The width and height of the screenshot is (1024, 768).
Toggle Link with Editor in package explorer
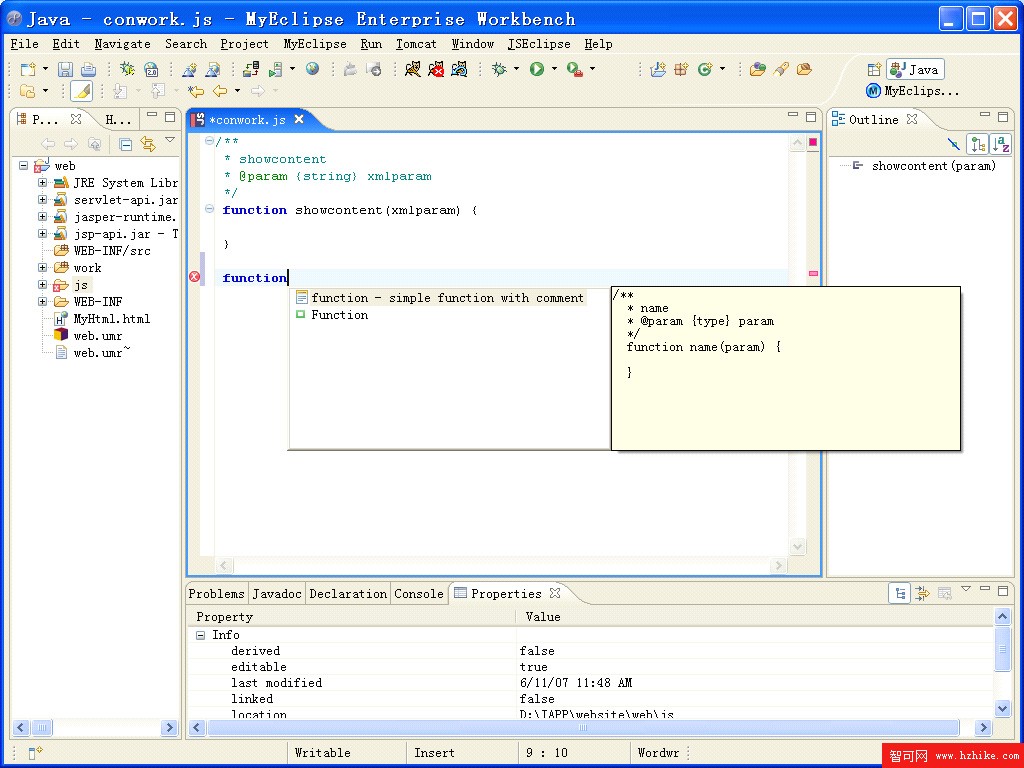148,144
